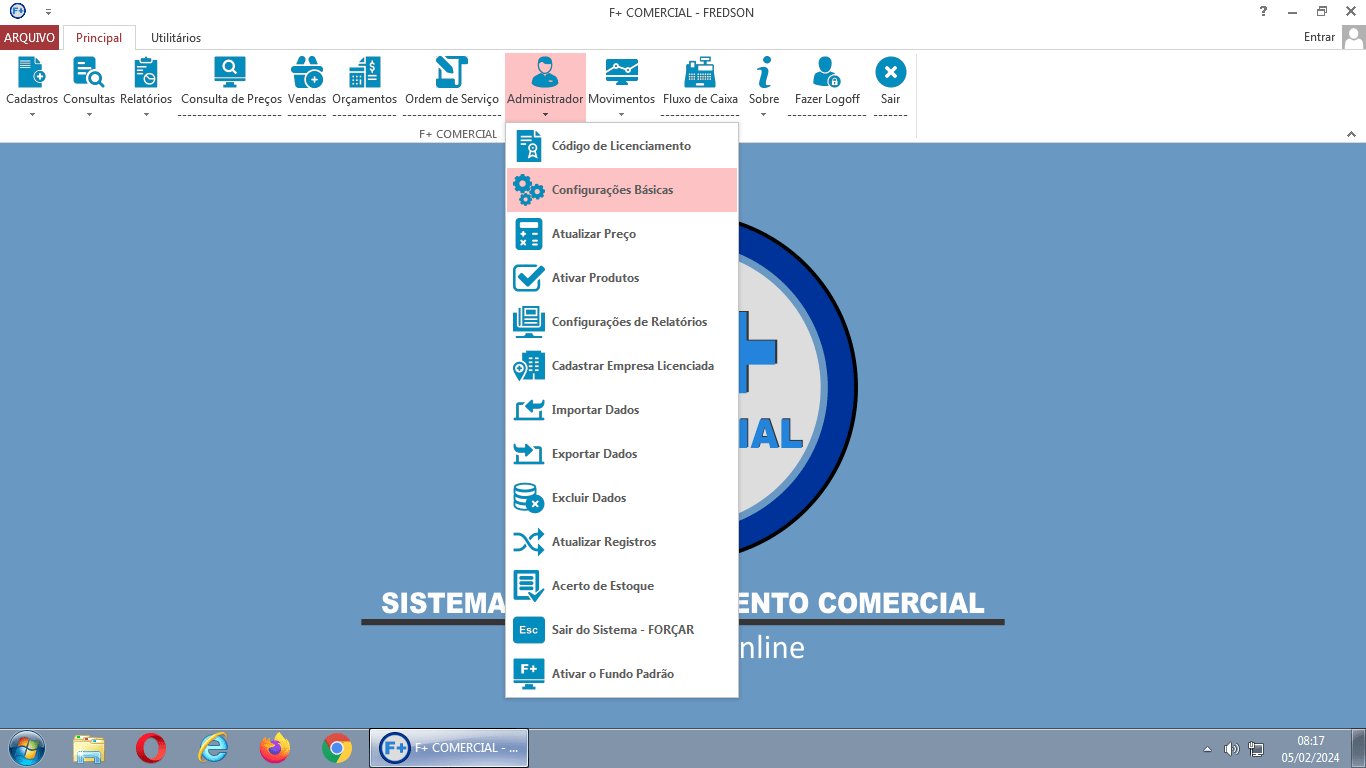Screen dimensions: 1366x768
Task: Open the Consultas magnifier icon
Action: (89, 72)
